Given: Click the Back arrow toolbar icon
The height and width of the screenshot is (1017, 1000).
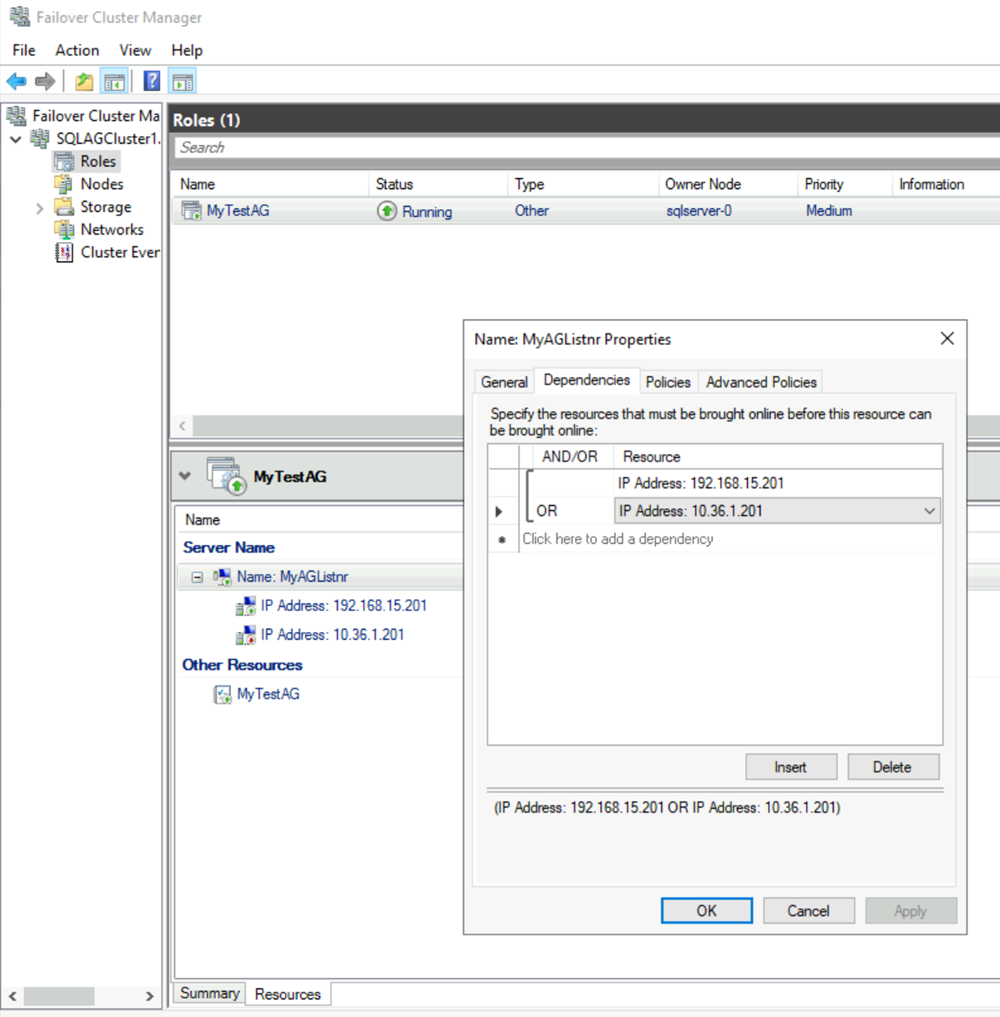Looking at the screenshot, I should pyautogui.click(x=16, y=82).
